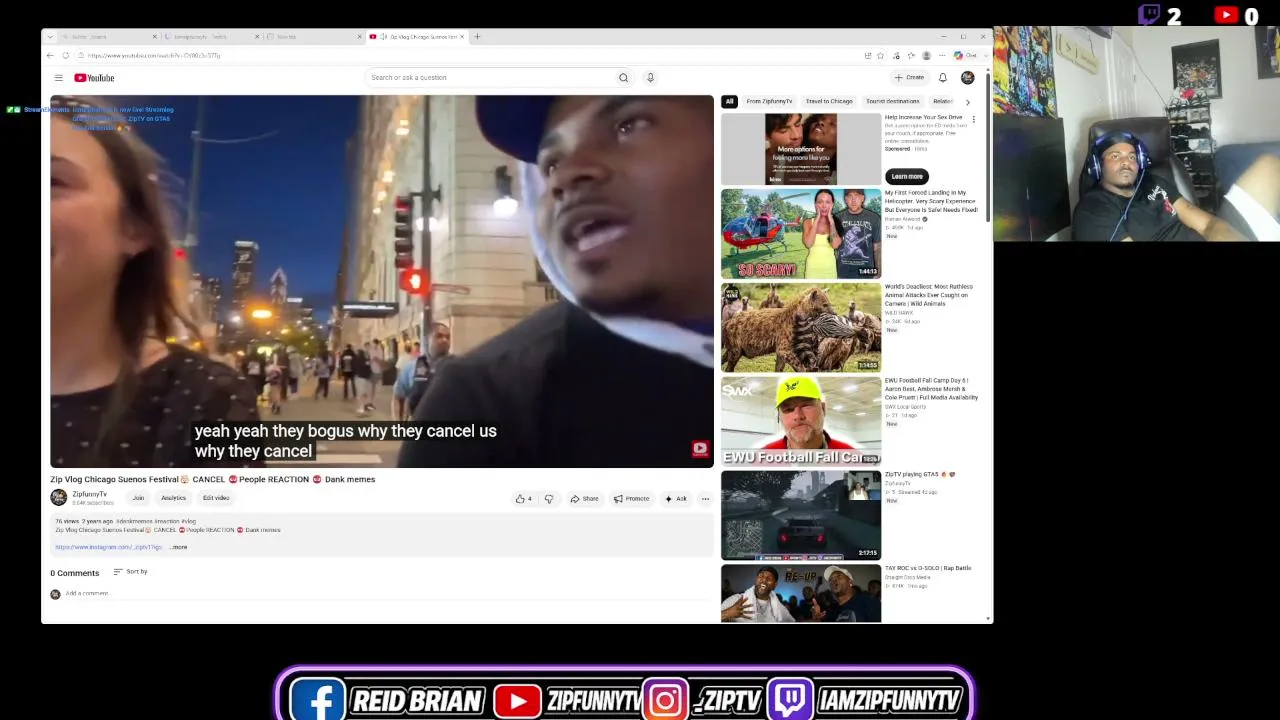Open the EWU Football Fall Camp thumbnail

point(801,422)
